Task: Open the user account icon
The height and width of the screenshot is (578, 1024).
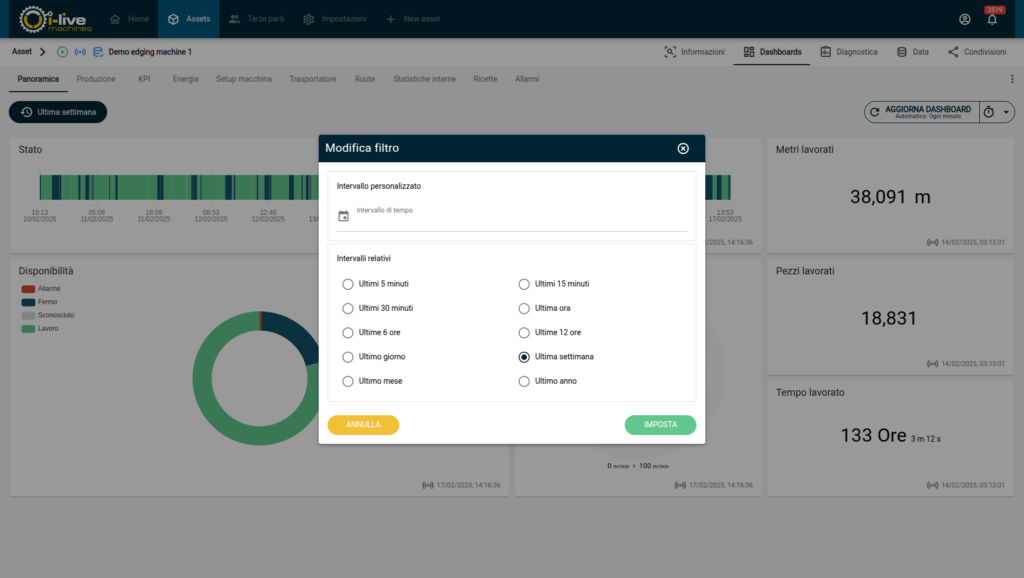Action: point(964,19)
